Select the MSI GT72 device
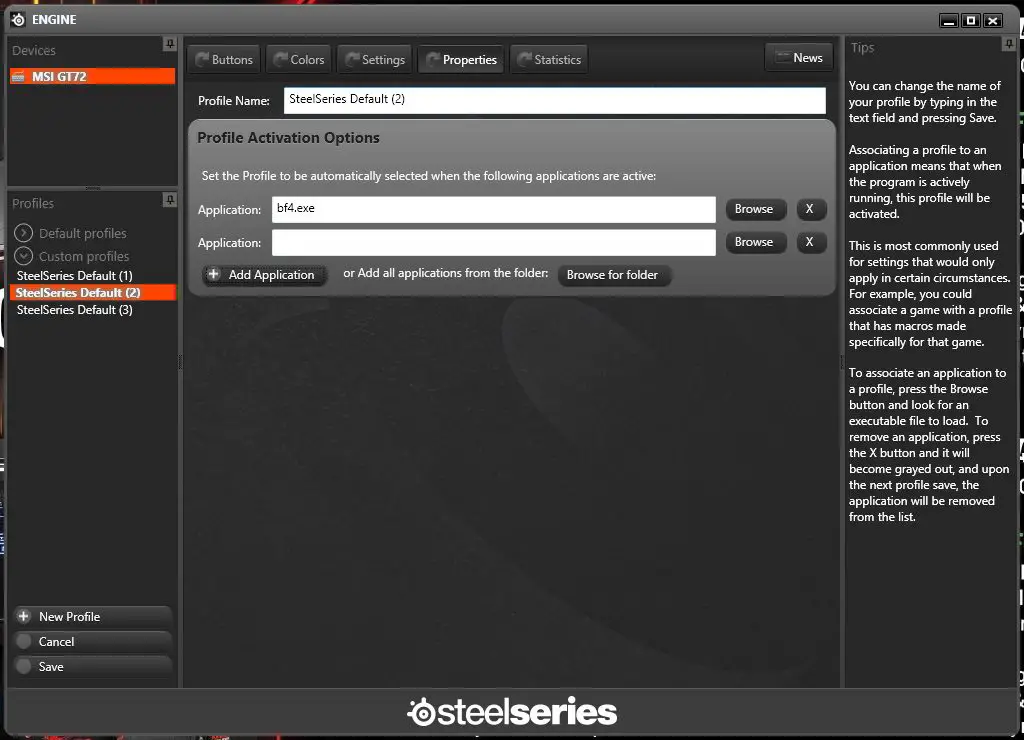The width and height of the screenshot is (1024, 740). (93, 76)
